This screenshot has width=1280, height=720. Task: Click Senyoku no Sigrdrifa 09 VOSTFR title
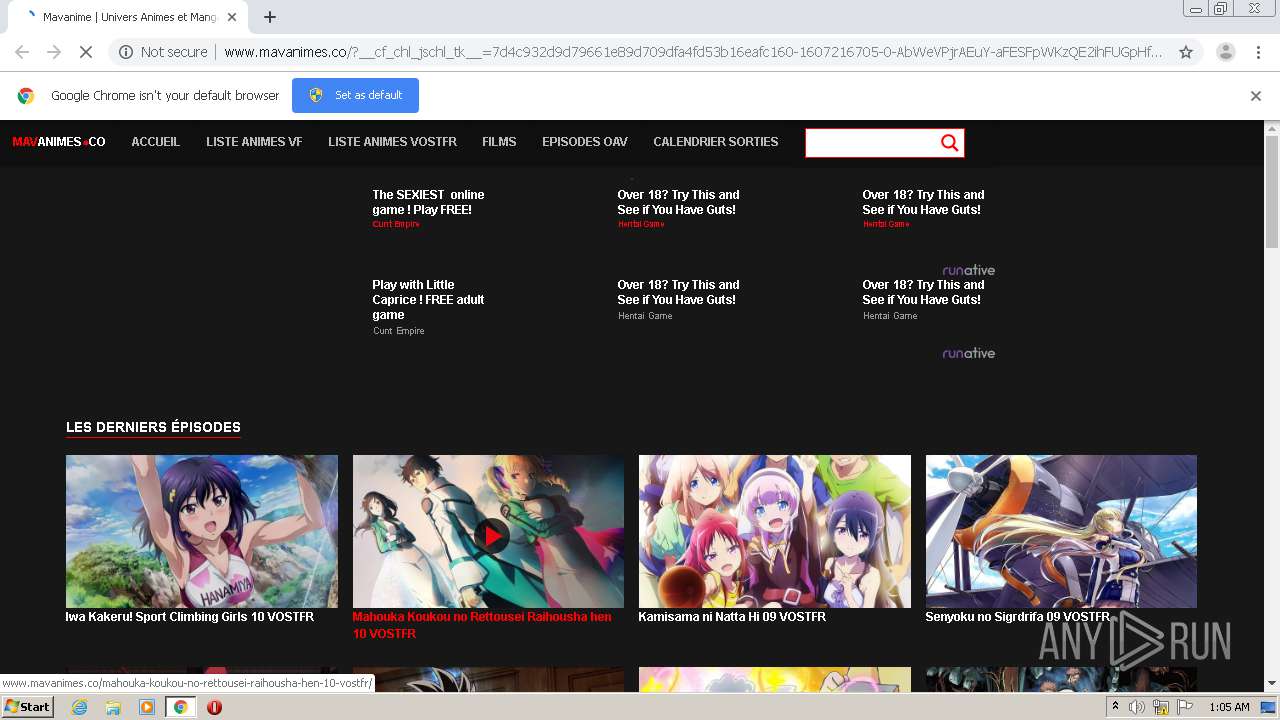click(x=1018, y=617)
